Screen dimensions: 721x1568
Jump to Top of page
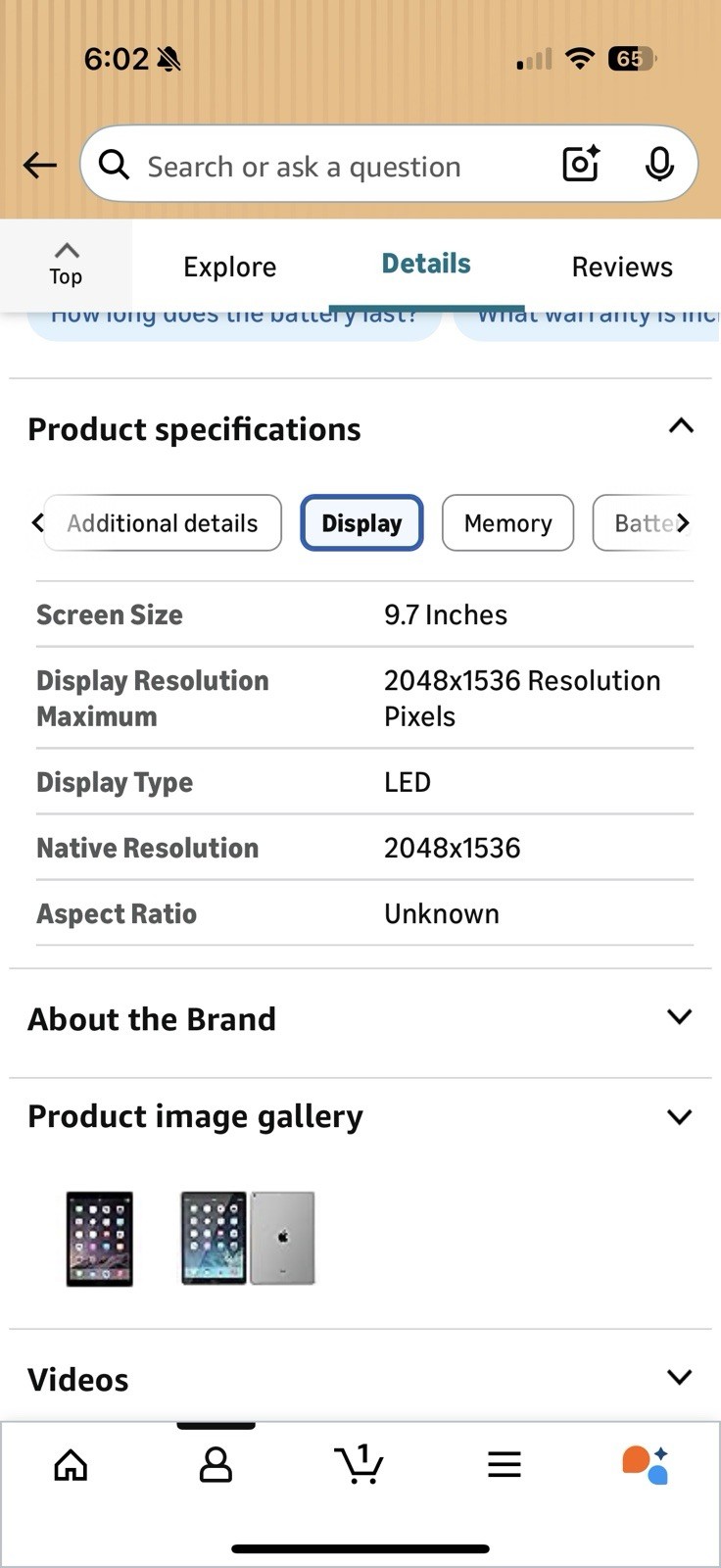(x=66, y=265)
